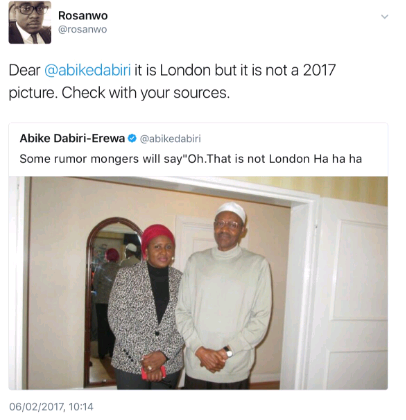Click the tweet text 'Check with your sources'
Image resolution: width=406 pixels, height=420 pixels.
pos(146,93)
